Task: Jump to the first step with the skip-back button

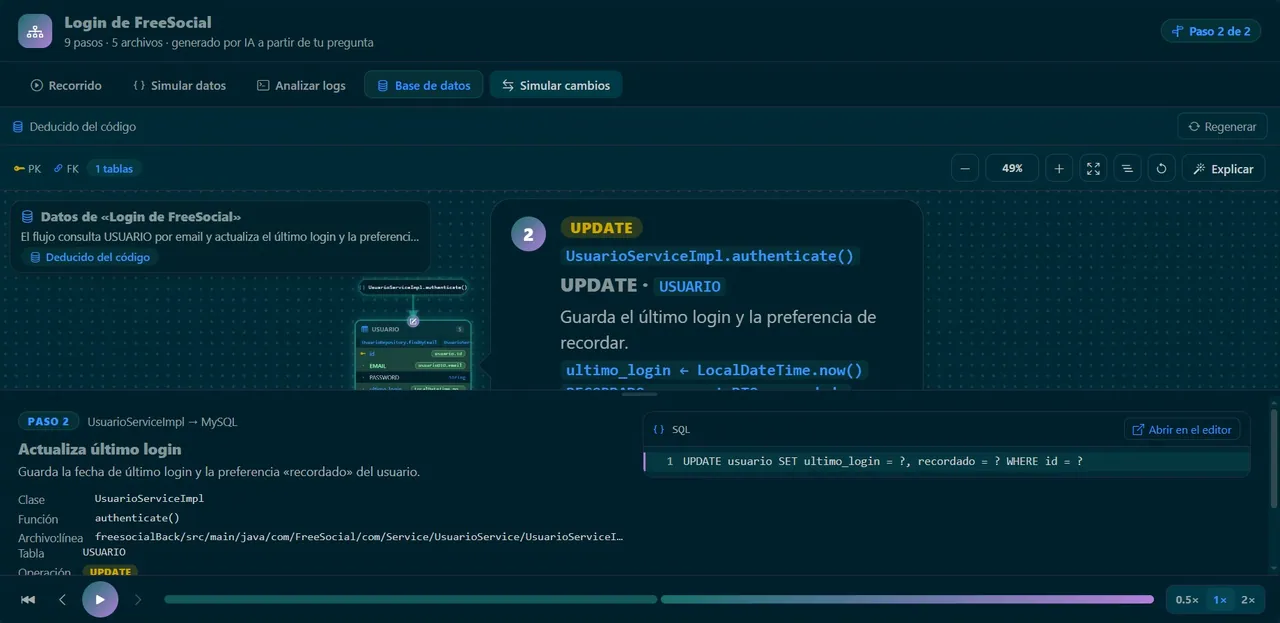Action: (x=28, y=599)
